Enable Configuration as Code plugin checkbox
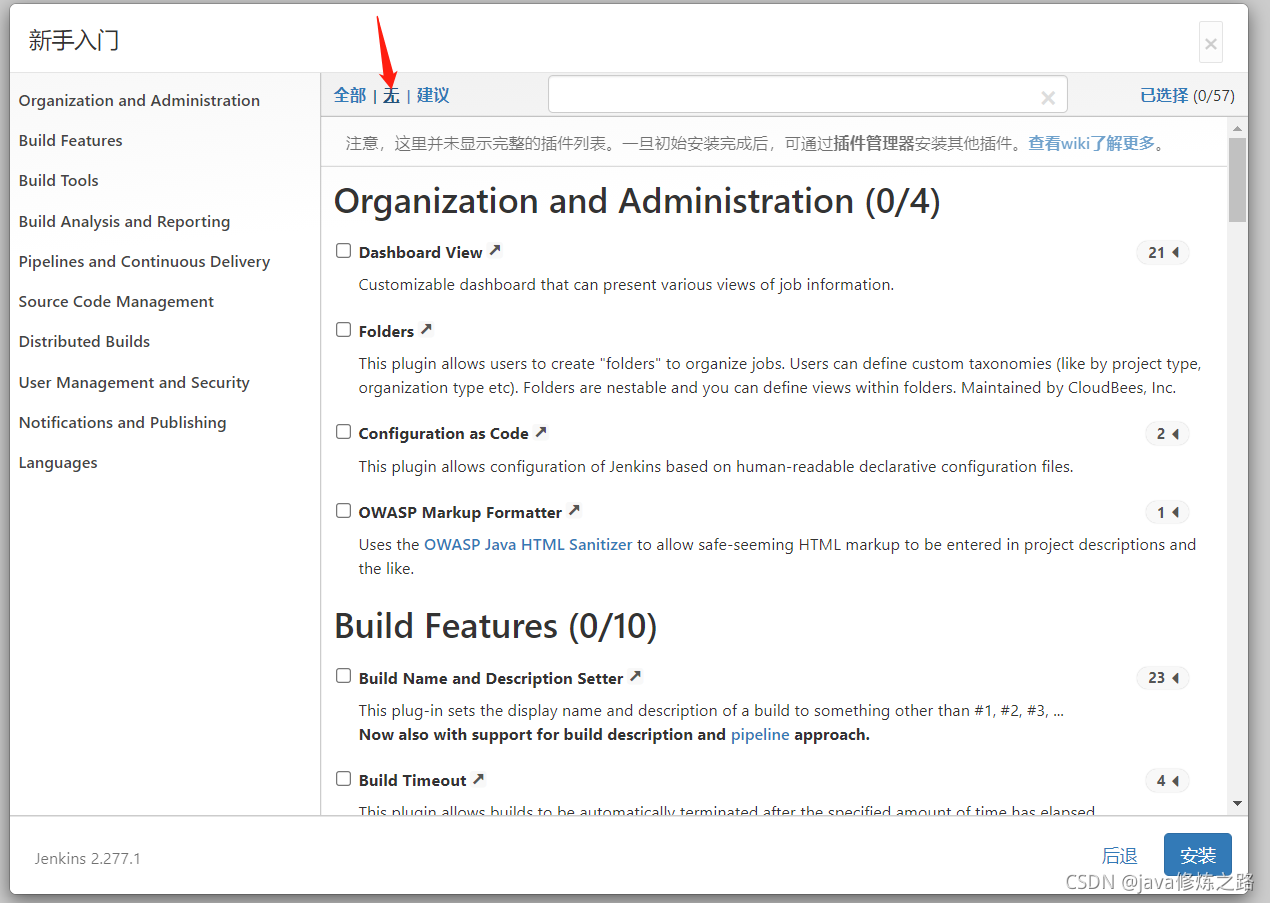1270x903 pixels. coord(344,432)
